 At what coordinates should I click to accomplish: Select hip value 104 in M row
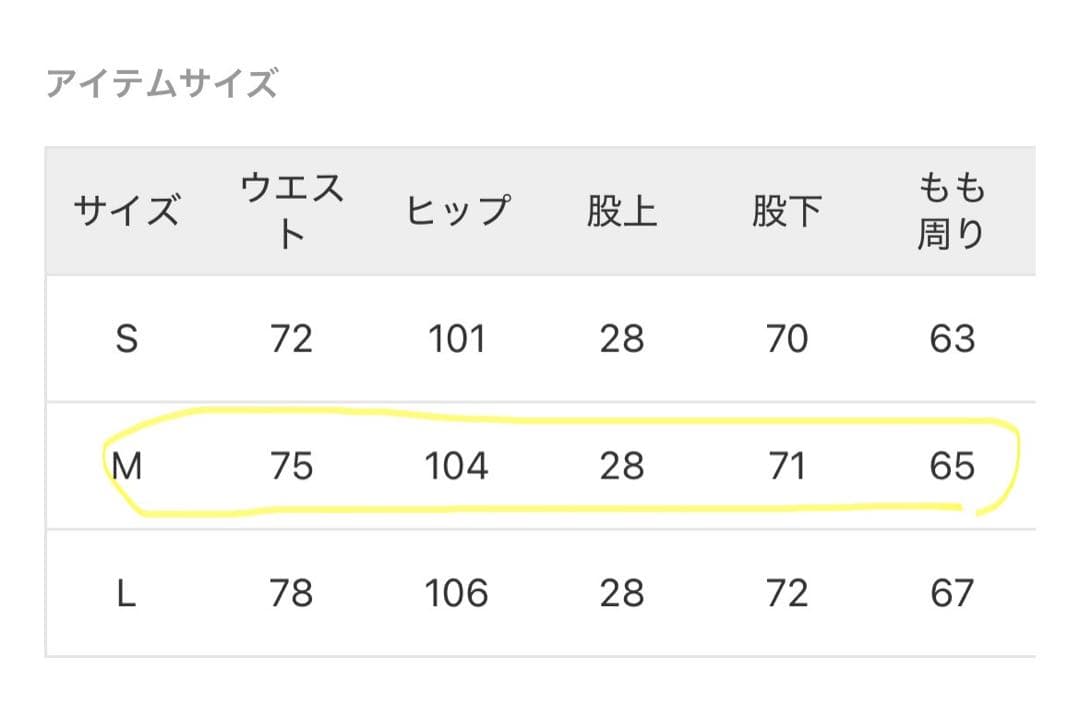point(457,466)
